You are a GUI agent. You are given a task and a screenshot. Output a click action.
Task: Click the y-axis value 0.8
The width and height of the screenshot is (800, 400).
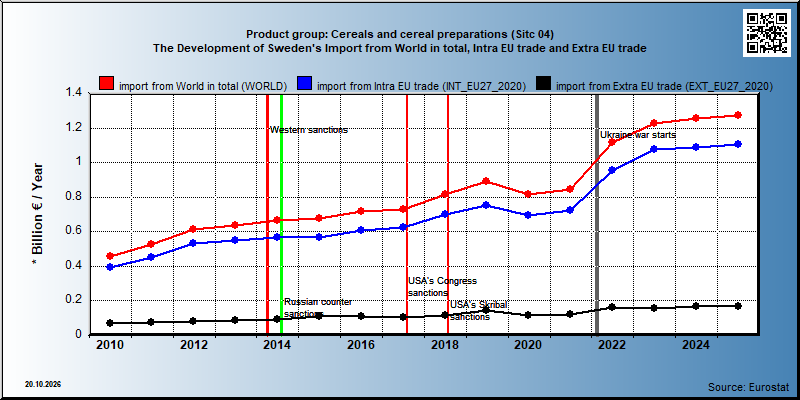(74, 197)
